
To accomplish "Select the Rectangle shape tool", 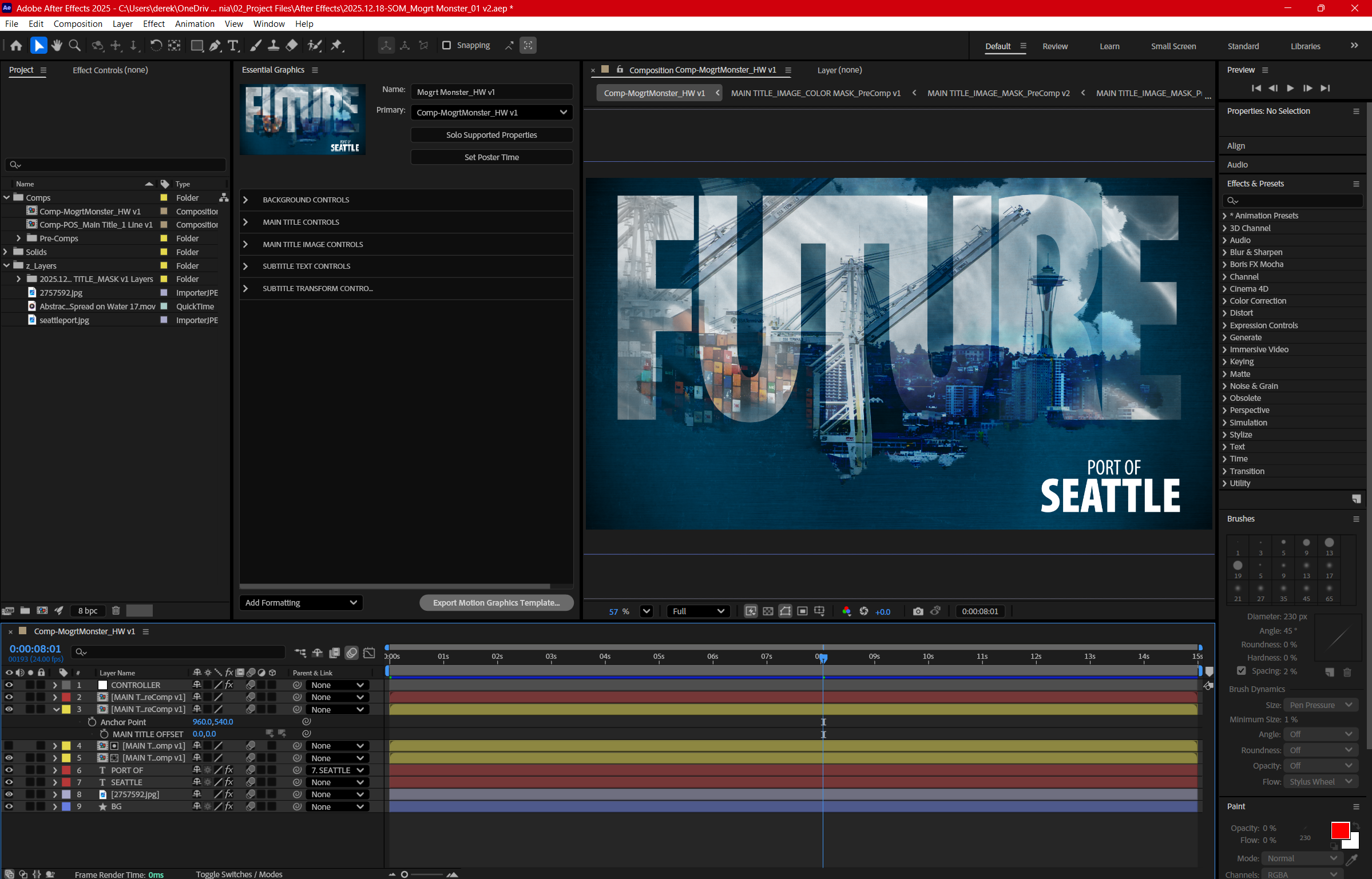I will [x=197, y=46].
